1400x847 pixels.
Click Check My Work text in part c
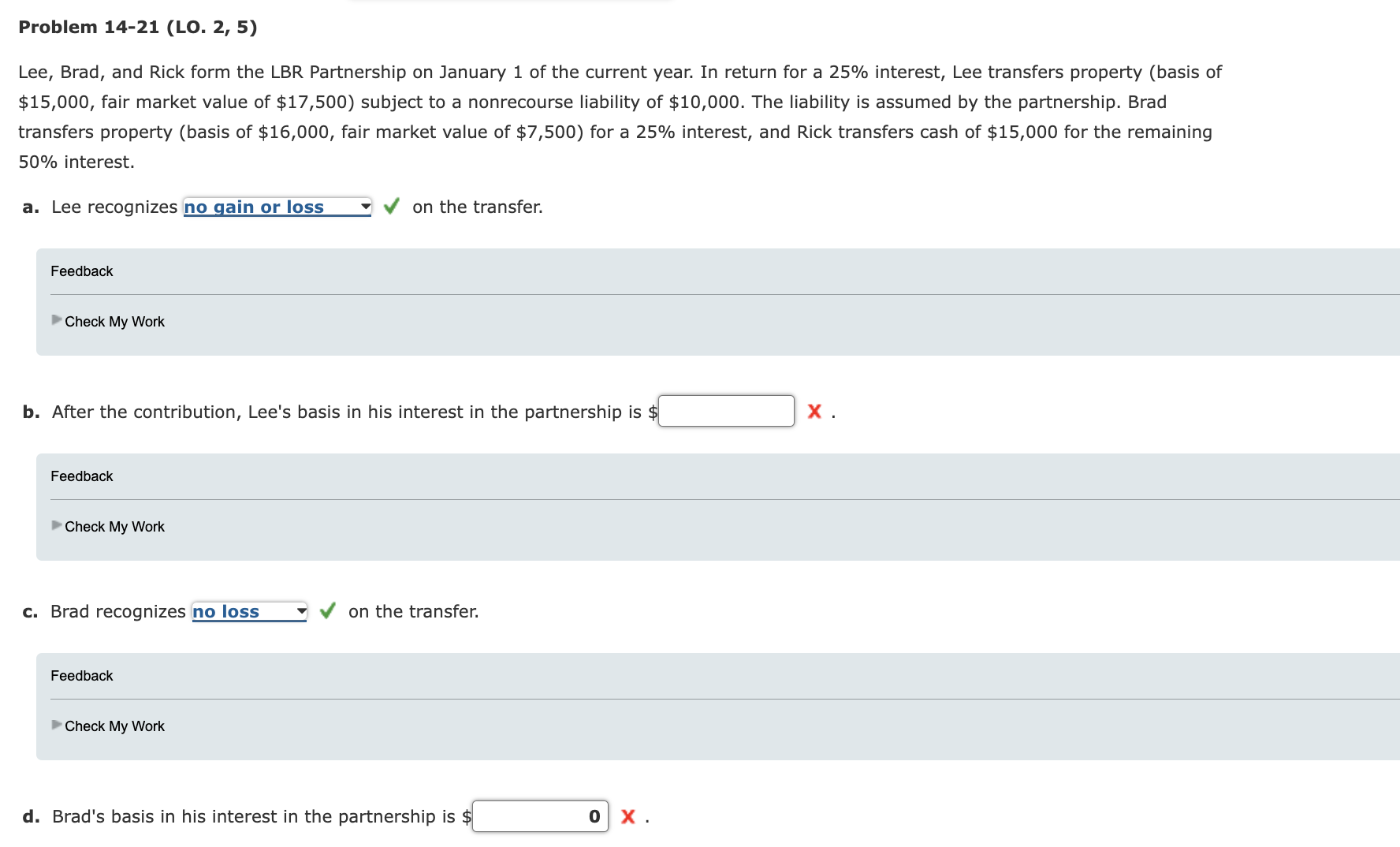(114, 726)
